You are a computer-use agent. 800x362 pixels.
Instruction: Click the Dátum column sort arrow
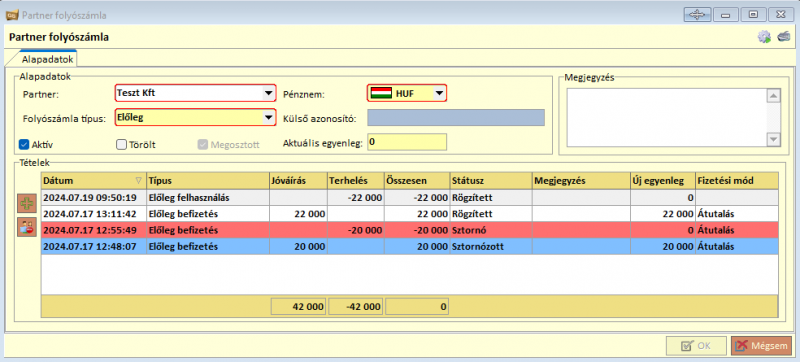click(138, 180)
